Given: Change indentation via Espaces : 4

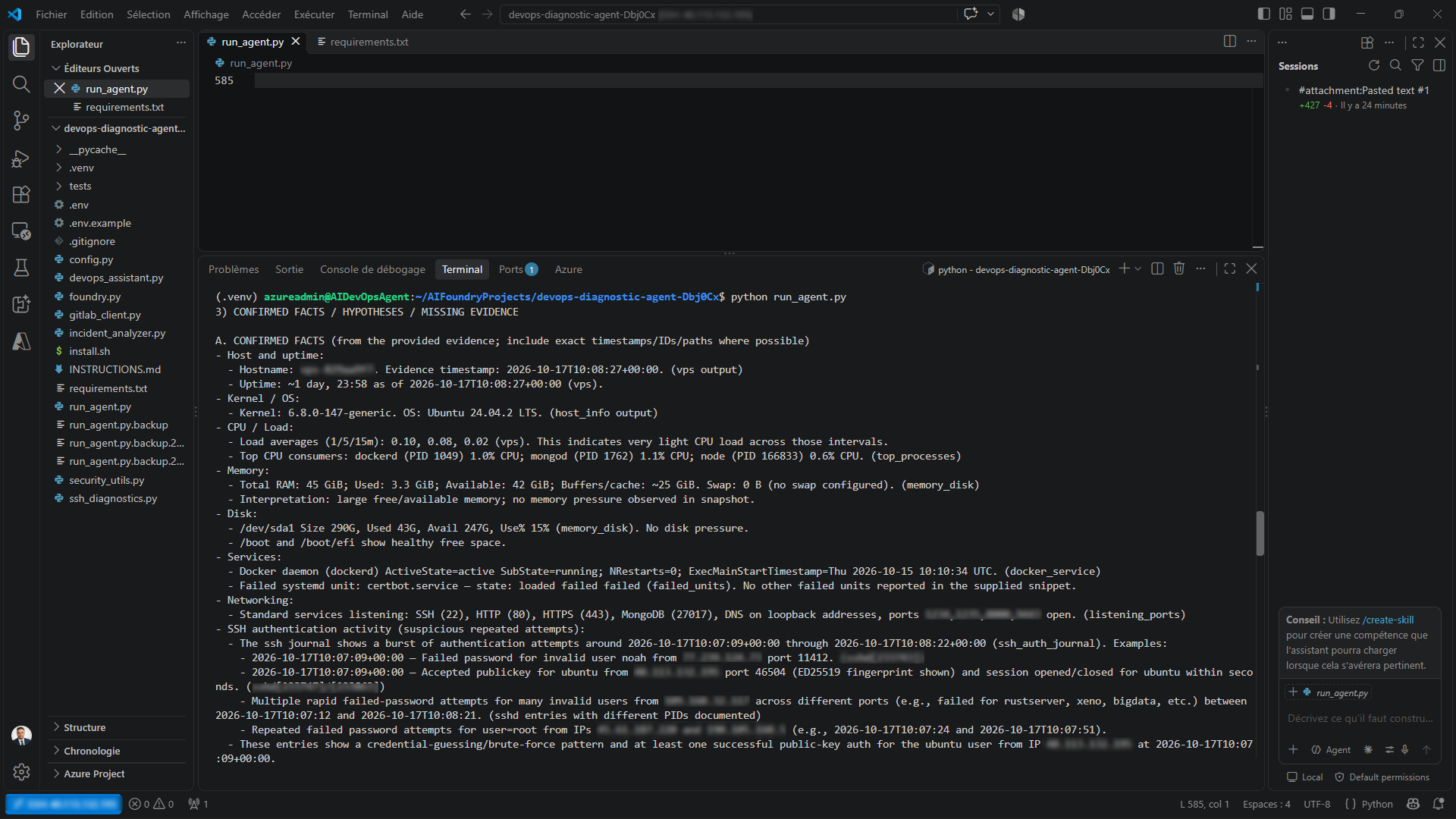Looking at the screenshot, I should [1266, 804].
